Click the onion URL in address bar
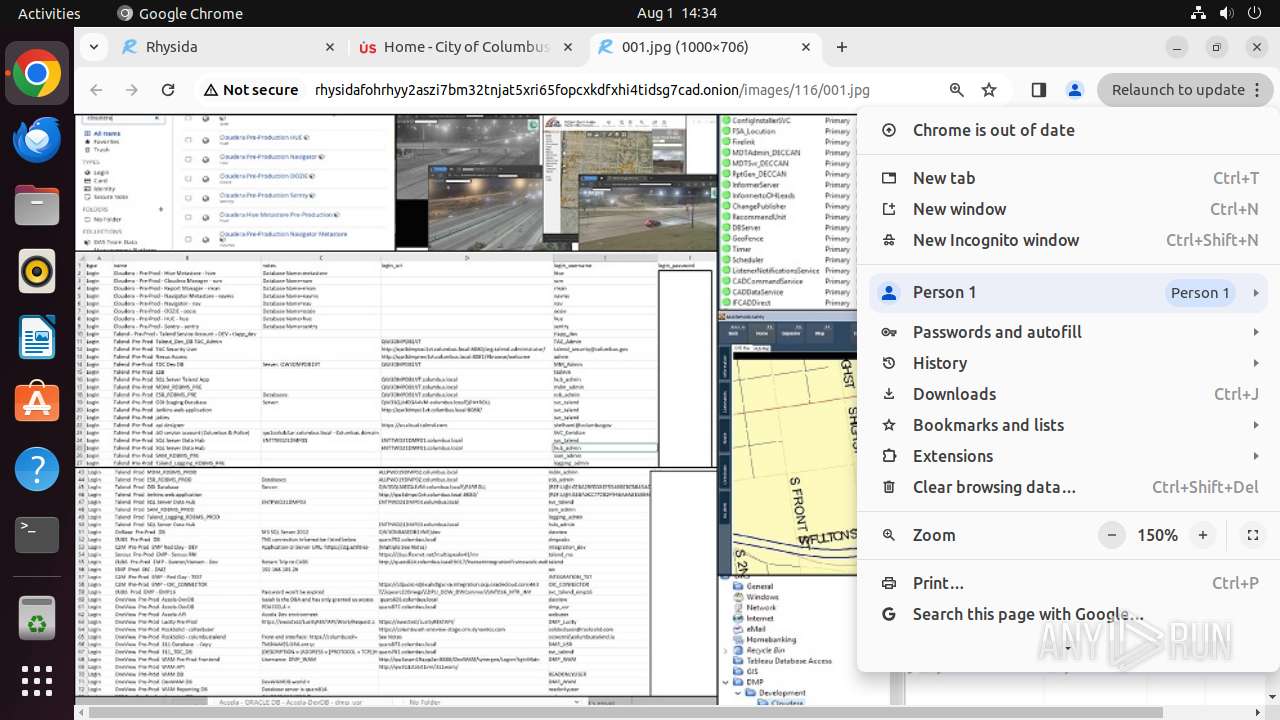 point(592,90)
